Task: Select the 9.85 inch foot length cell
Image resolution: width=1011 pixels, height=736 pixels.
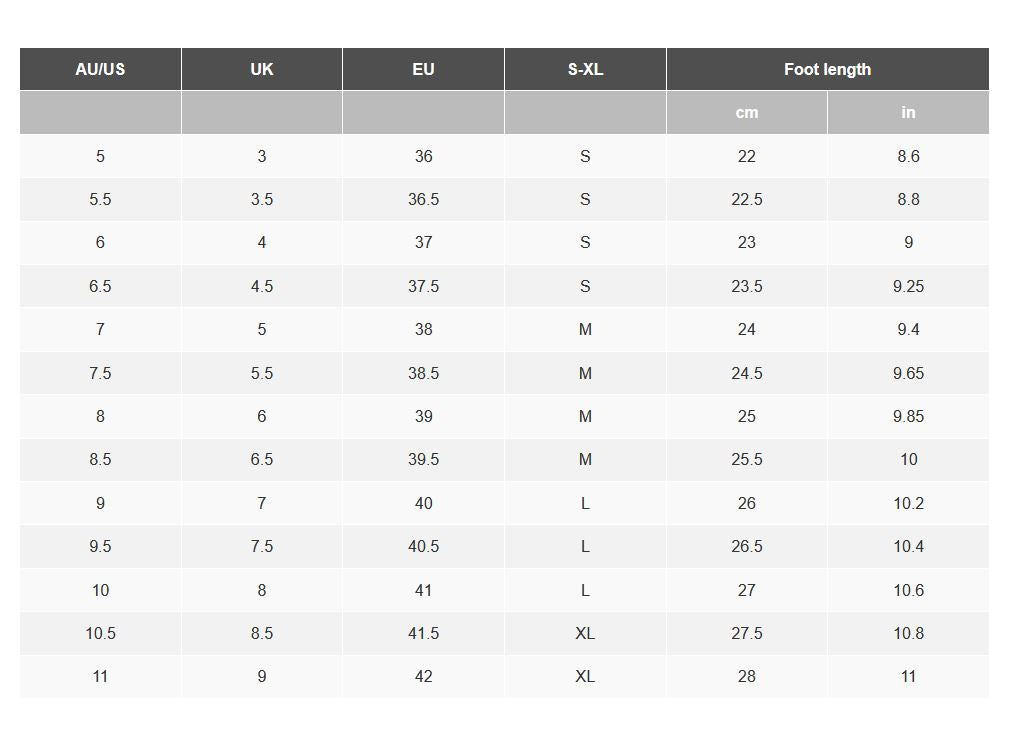Action: click(908, 416)
